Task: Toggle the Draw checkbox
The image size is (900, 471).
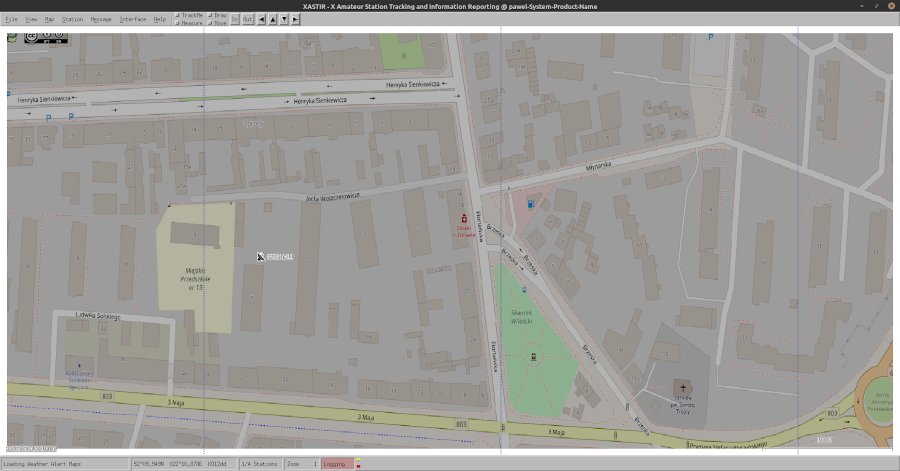Action: pos(218,15)
